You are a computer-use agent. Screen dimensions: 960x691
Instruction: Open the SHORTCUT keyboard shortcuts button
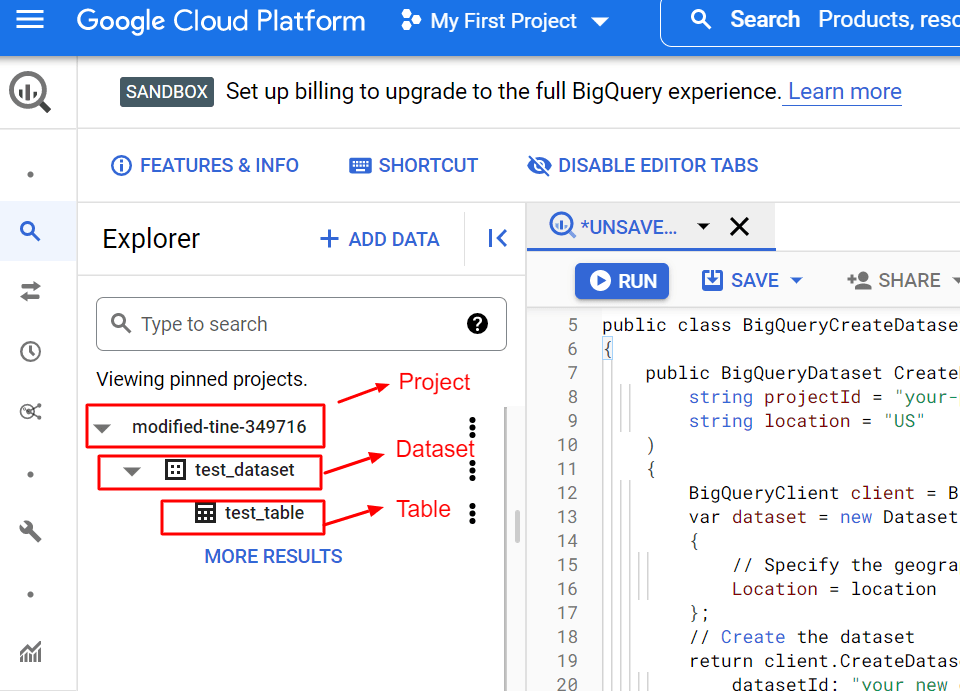[x=413, y=165]
